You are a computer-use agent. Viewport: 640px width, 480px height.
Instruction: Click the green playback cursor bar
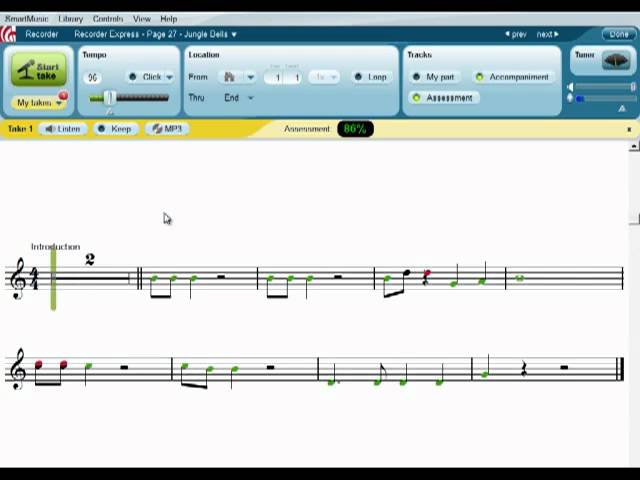[x=53, y=280]
